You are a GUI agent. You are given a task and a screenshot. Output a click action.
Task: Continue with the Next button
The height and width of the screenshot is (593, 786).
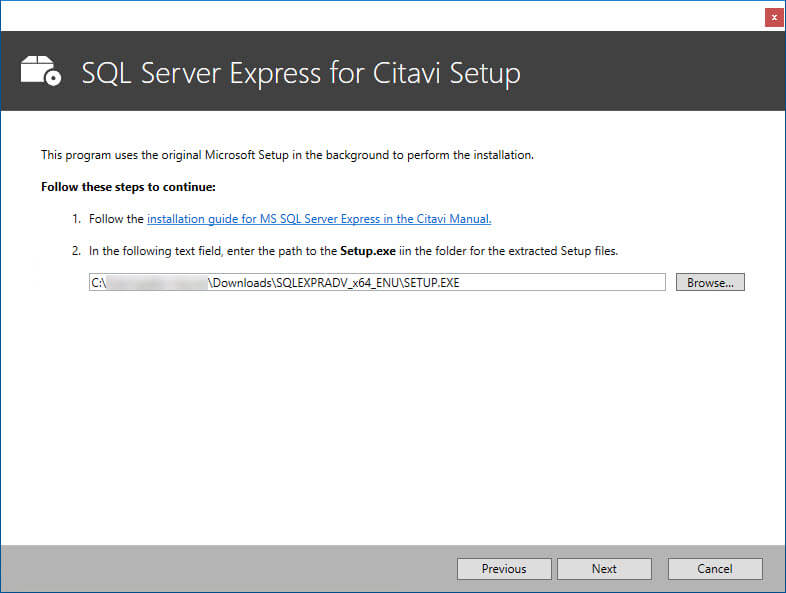tap(604, 569)
